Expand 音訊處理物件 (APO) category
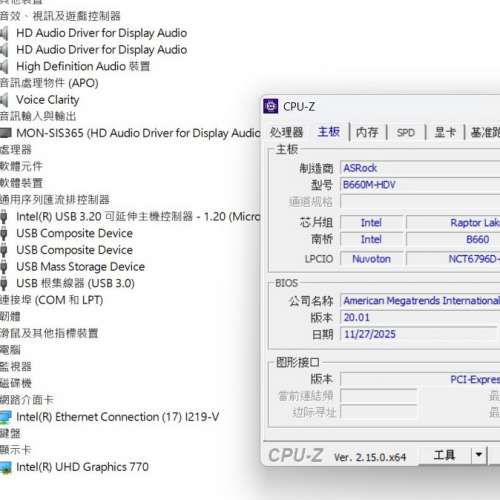Viewport: 500px width, 500px height. coord(49,83)
